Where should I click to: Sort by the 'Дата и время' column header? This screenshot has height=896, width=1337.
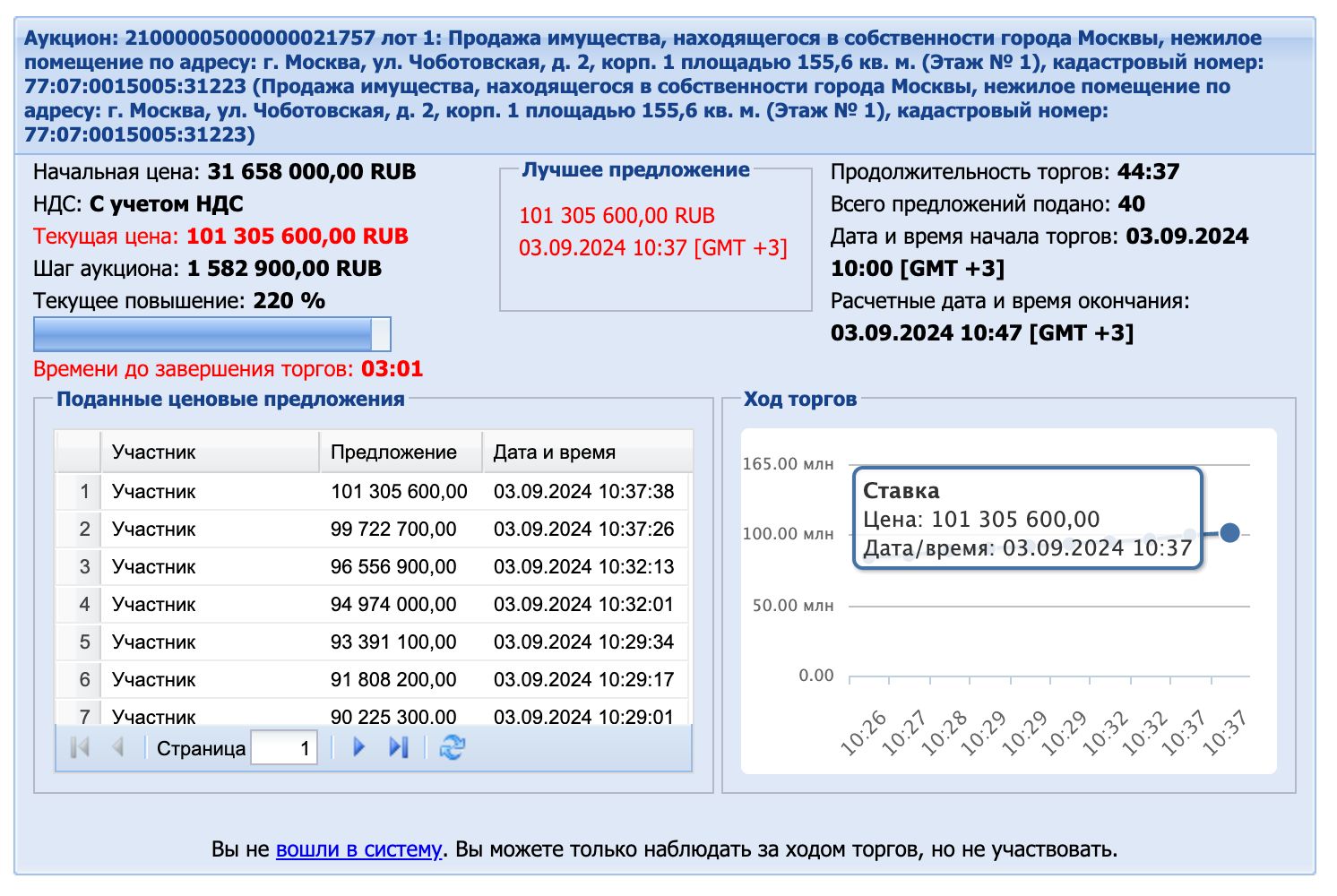pos(588,452)
